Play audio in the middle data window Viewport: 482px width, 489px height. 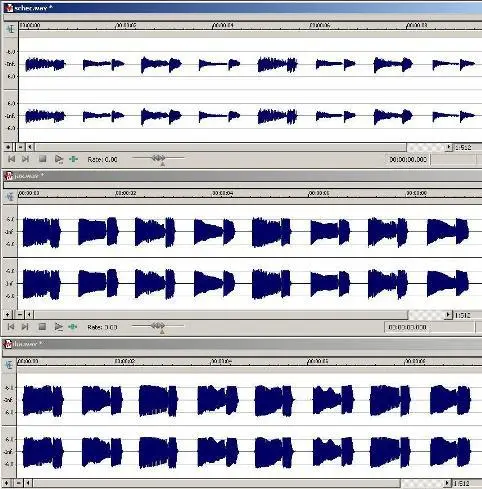58,327
